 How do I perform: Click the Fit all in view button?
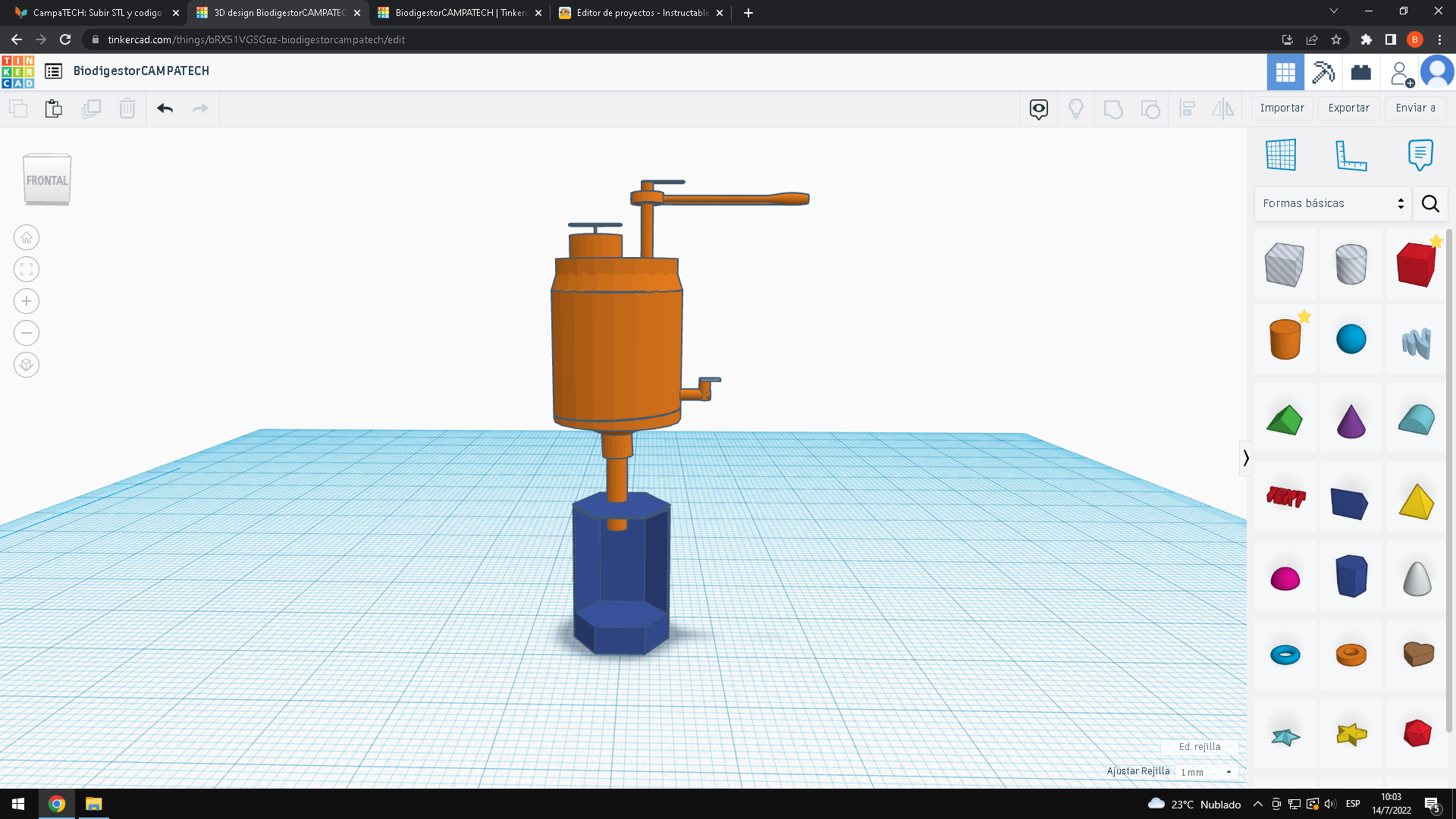(x=27, y=269)
